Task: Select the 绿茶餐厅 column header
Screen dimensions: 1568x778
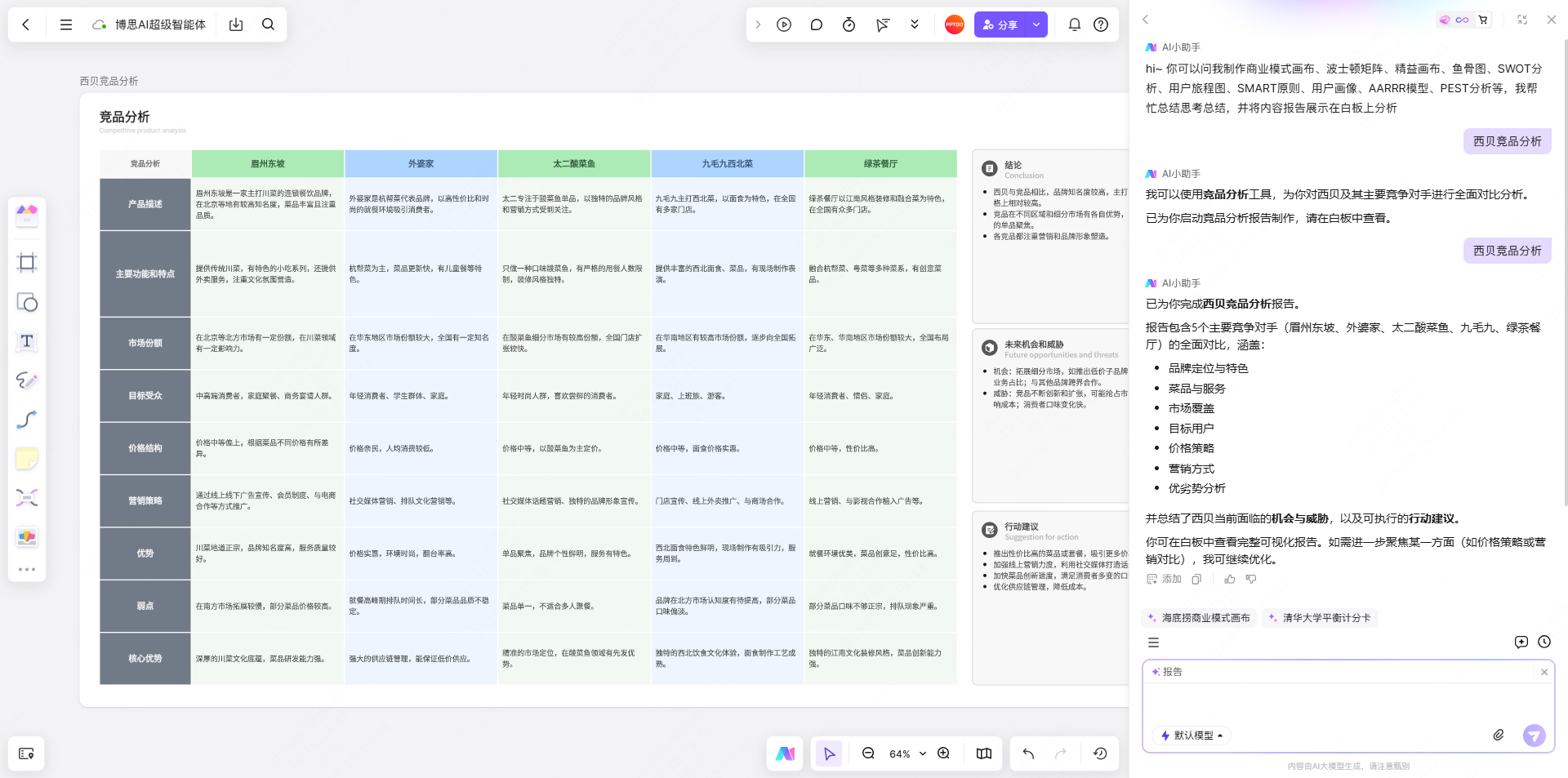Action: (880, 164)
